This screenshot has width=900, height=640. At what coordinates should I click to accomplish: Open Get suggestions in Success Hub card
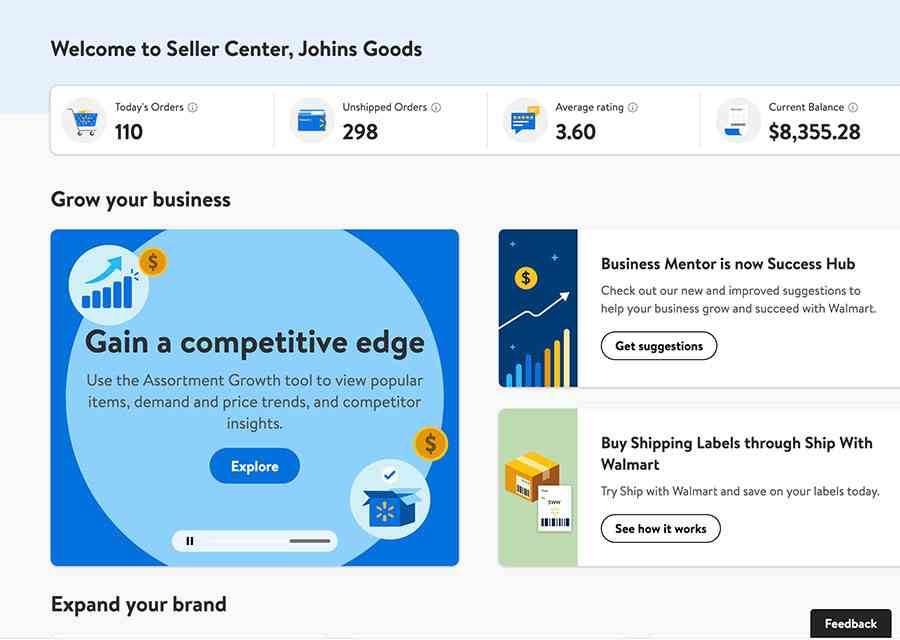[x=658, y=346]
